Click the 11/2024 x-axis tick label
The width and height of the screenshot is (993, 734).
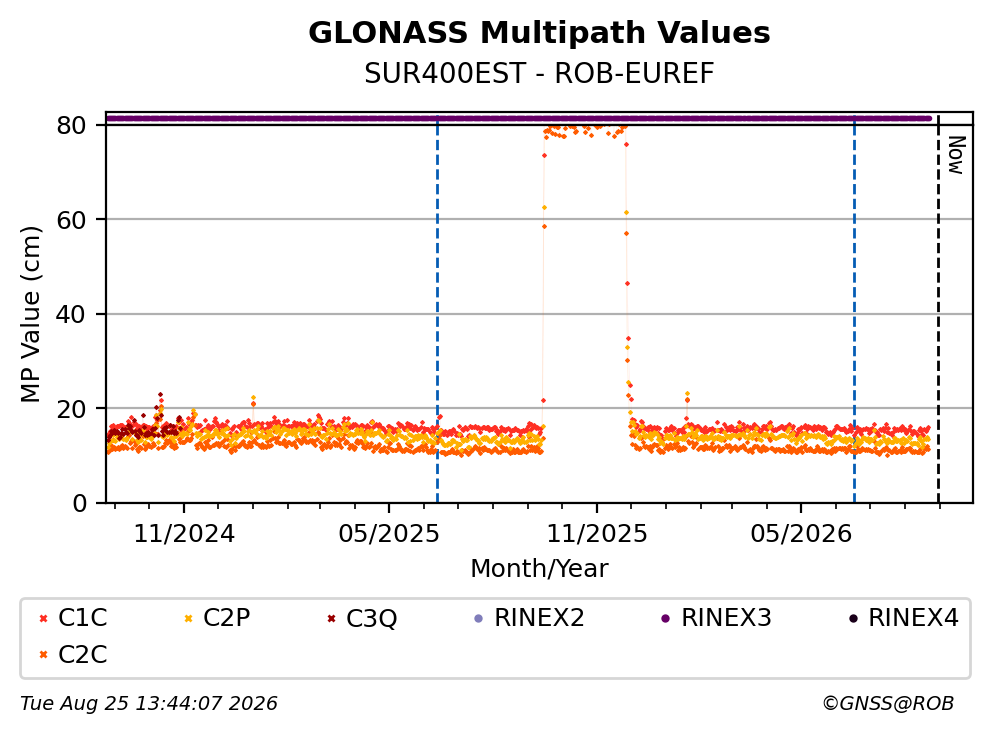click(x=184, y=534)
